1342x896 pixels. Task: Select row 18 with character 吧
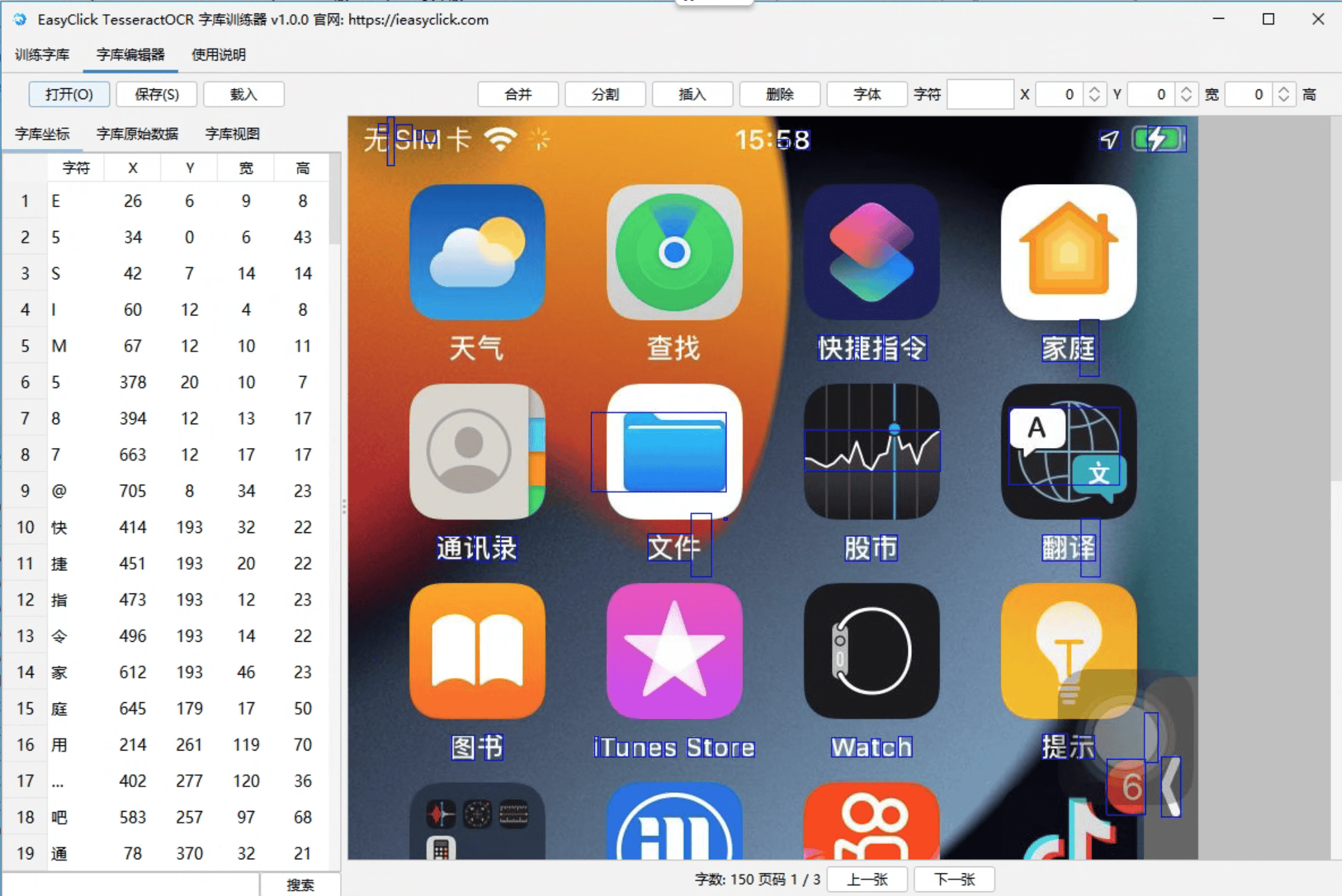166,817
